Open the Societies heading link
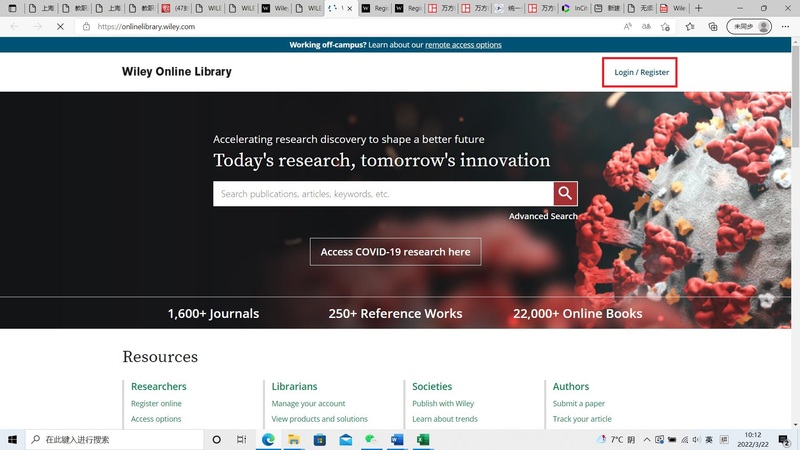 pyautogui.click(x=432, y=386)
